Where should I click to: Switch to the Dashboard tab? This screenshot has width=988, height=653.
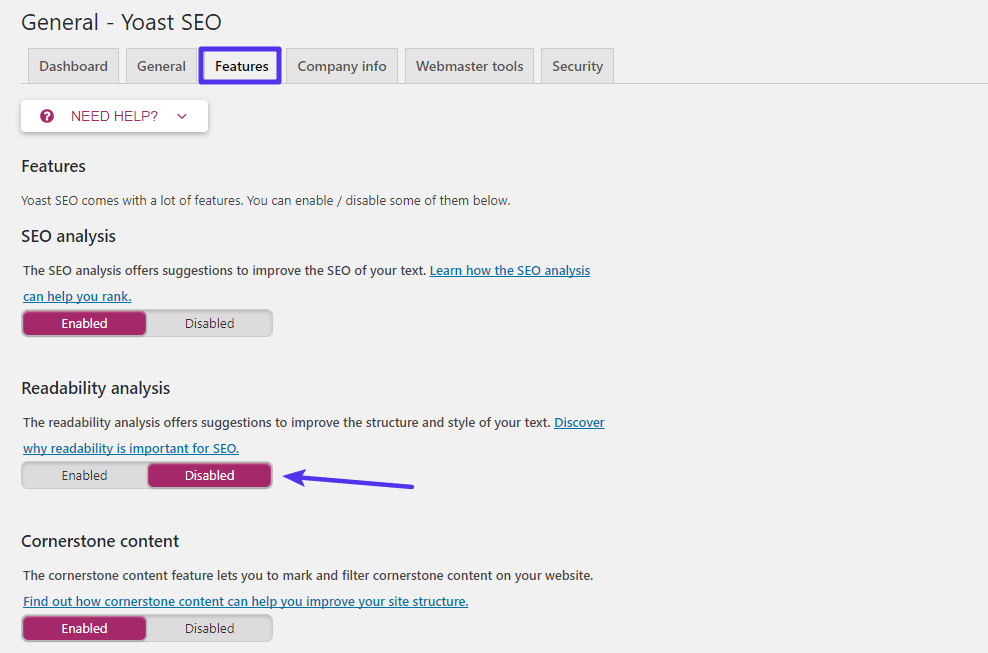(73, 66)
